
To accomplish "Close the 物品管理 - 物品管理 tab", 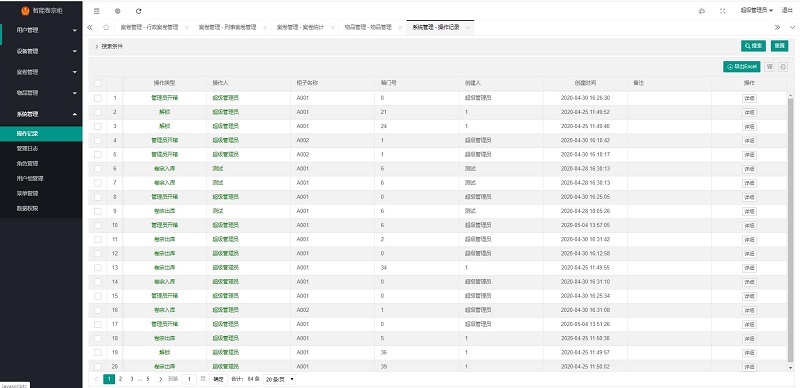I will (x=401, y=28).
